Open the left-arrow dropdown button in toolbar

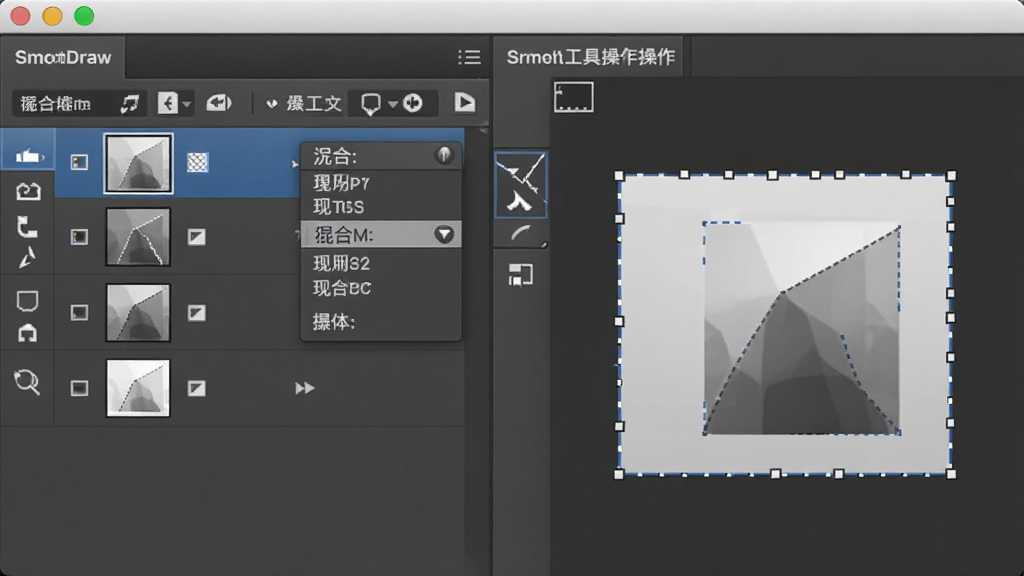click(174, 103)
